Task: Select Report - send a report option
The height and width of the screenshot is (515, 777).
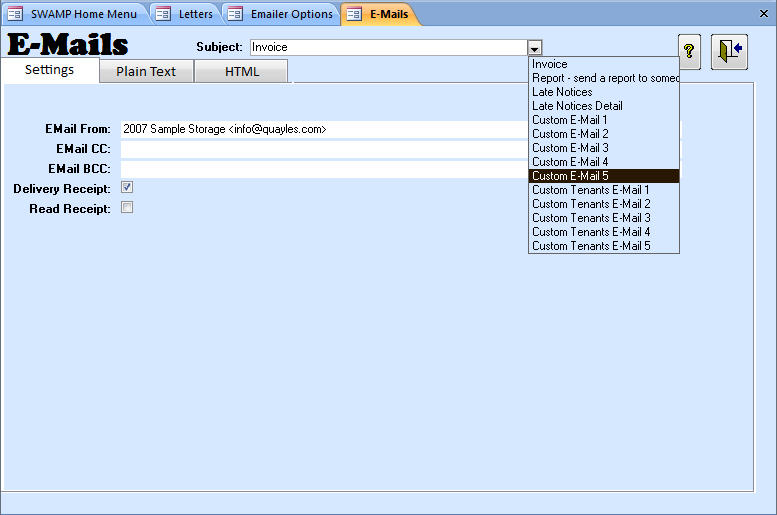Action: point(604,78)
